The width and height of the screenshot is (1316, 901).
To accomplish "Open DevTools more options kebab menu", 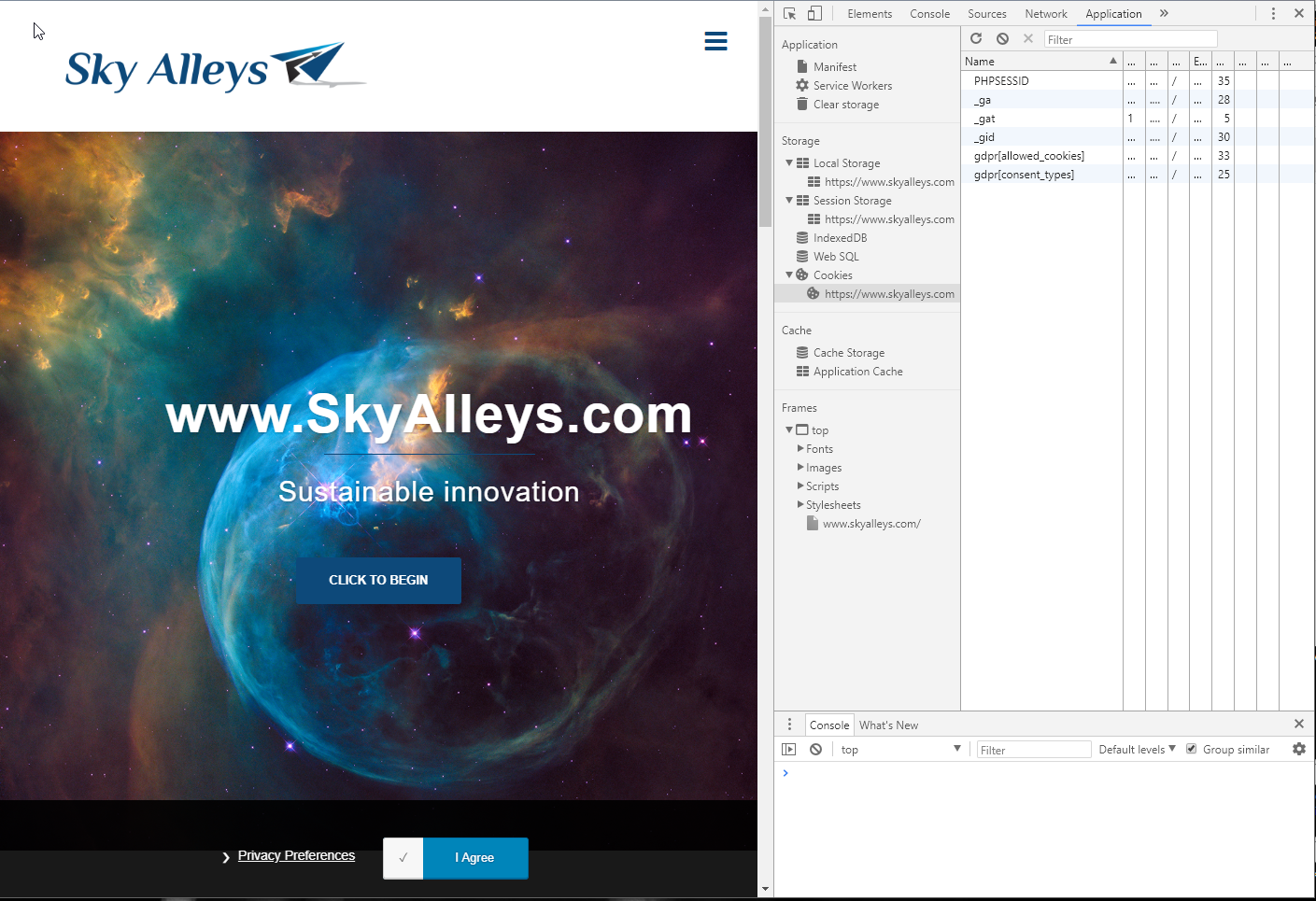I will pyautogui.click(x=1273, y=13).
